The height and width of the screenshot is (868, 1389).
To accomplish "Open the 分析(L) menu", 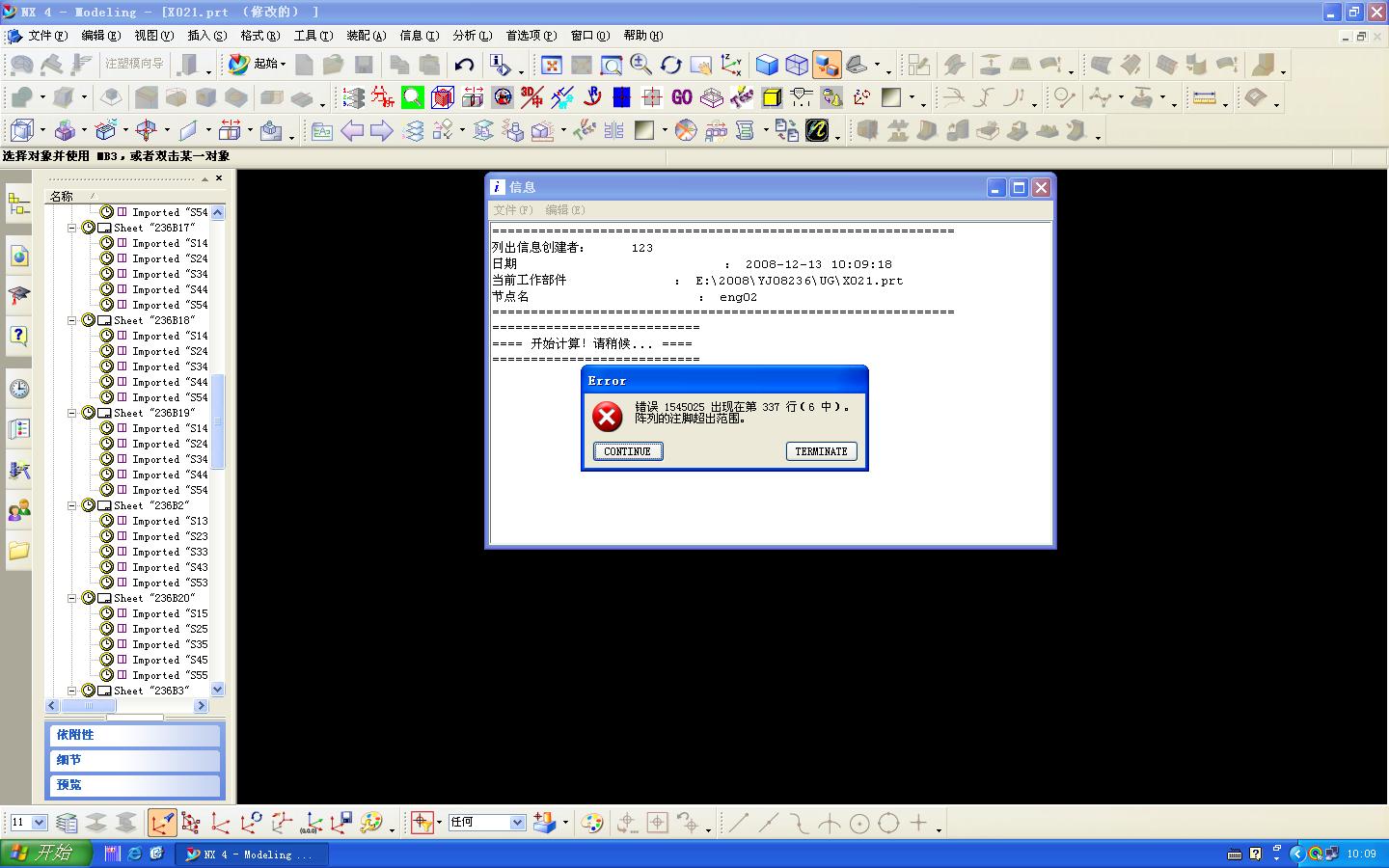I will [472, 36].
